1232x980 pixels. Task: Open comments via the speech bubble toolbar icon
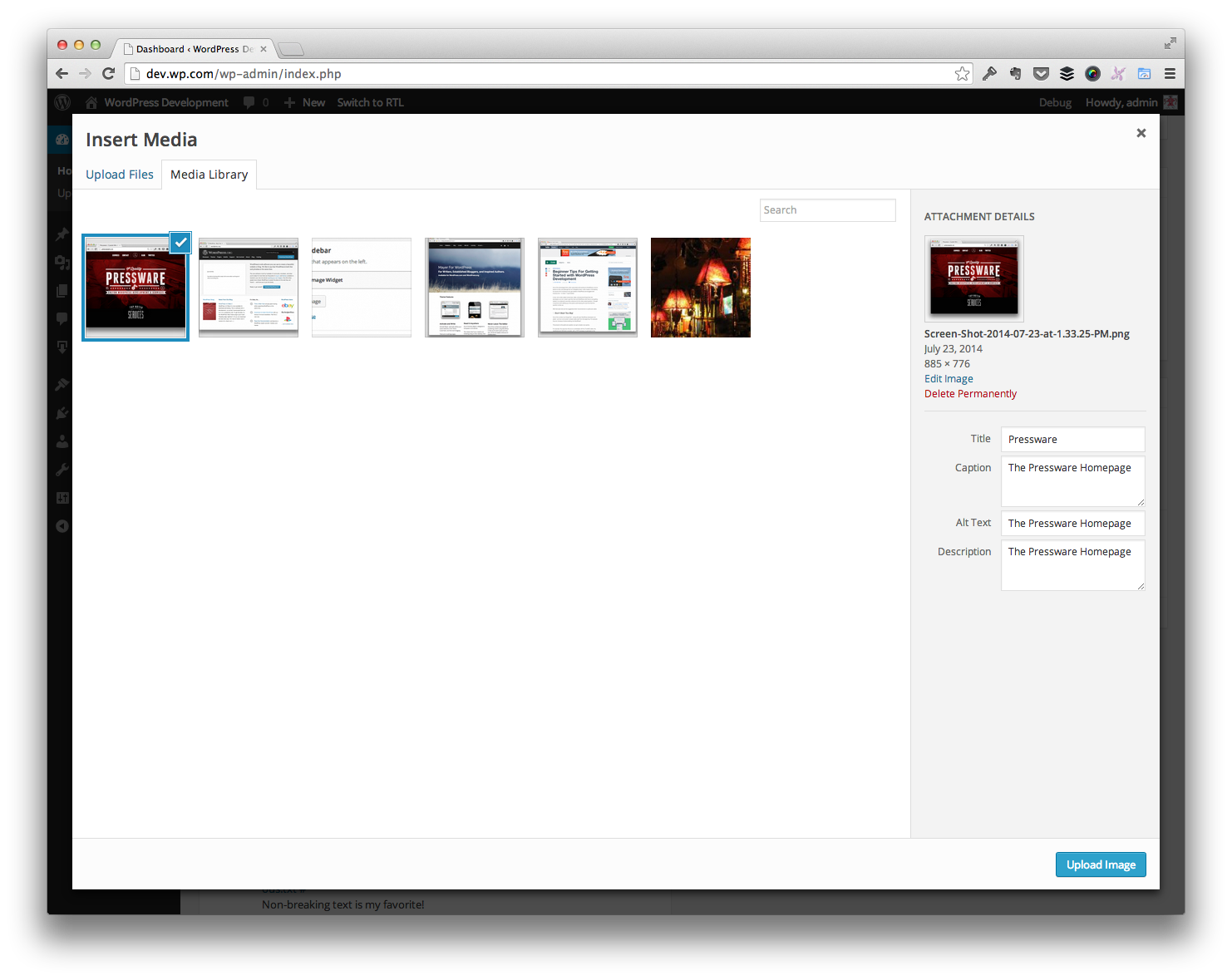coord(249,101)
